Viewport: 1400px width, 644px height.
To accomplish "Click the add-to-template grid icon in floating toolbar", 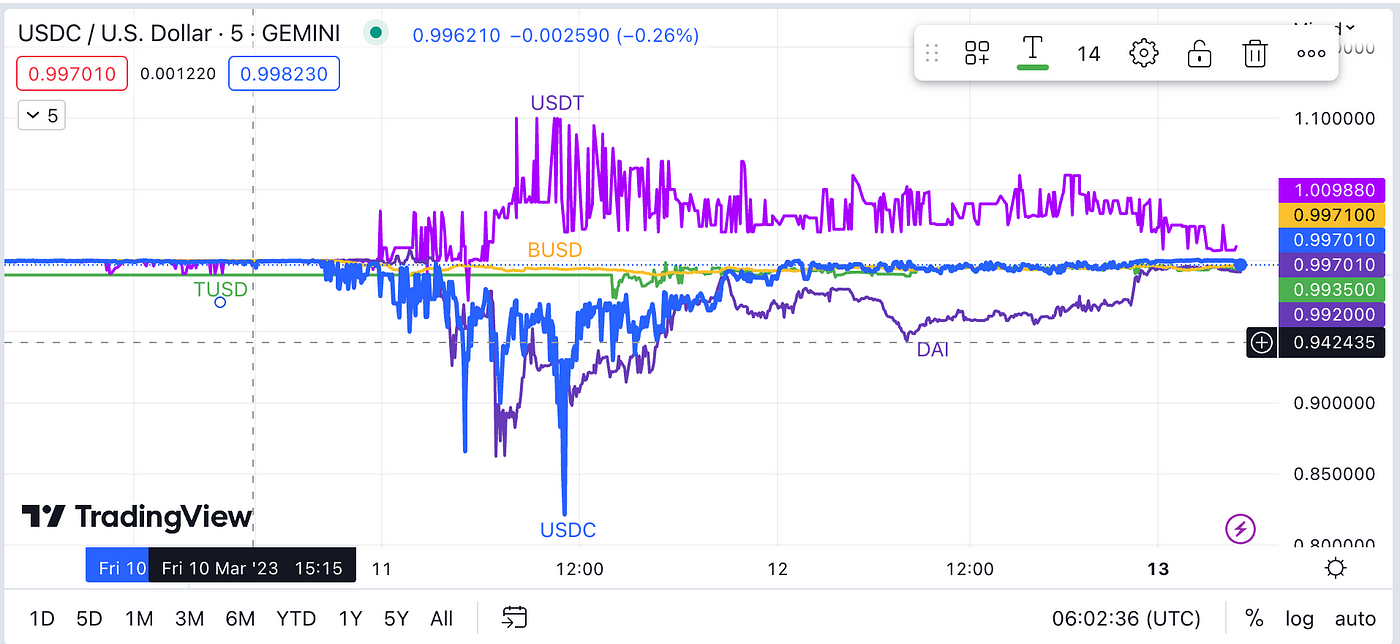I will [x=977, y=53].
